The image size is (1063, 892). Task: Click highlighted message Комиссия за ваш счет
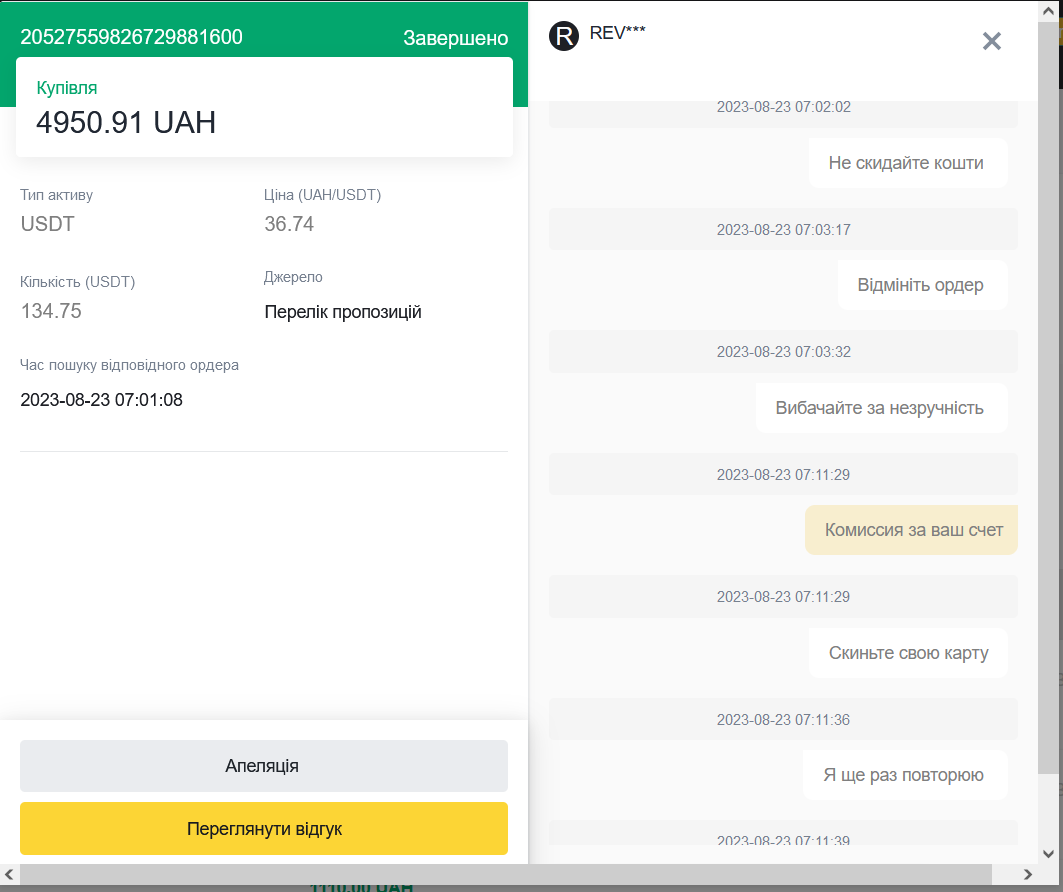click(911, 530)
